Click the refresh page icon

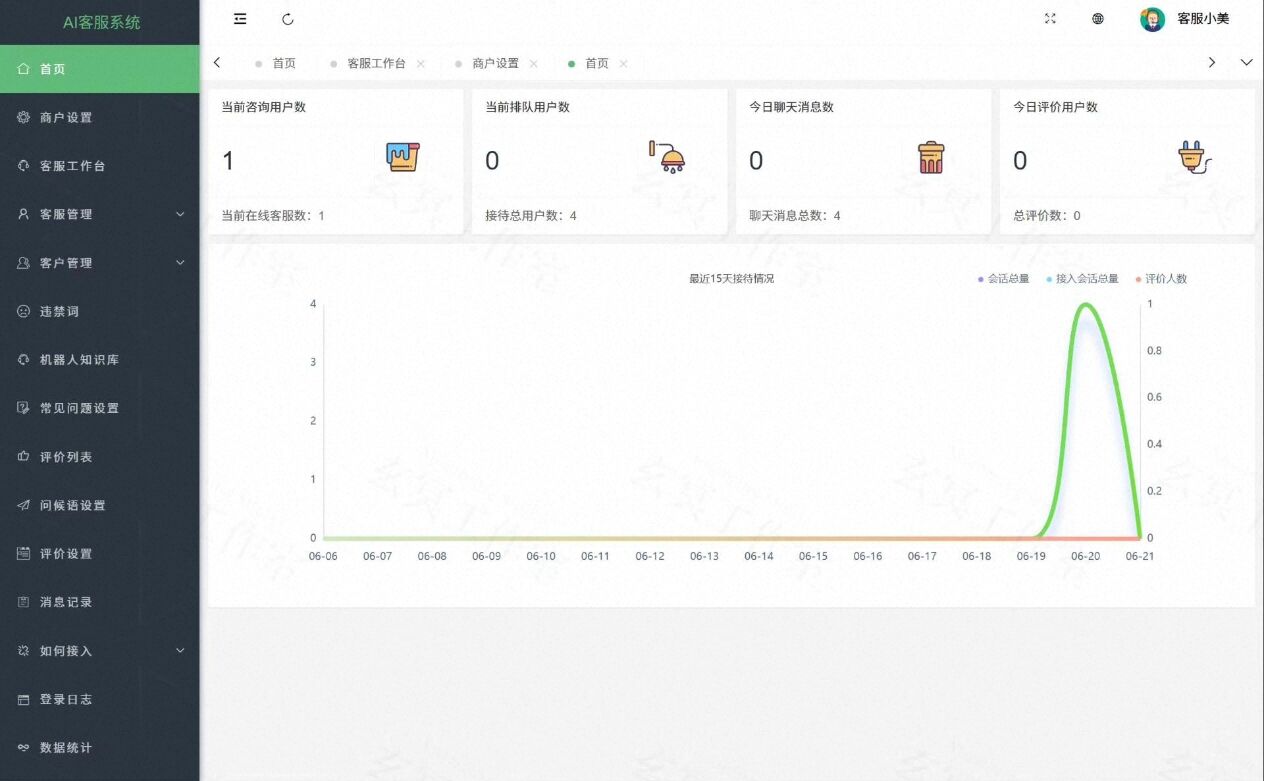click(288, 19)
